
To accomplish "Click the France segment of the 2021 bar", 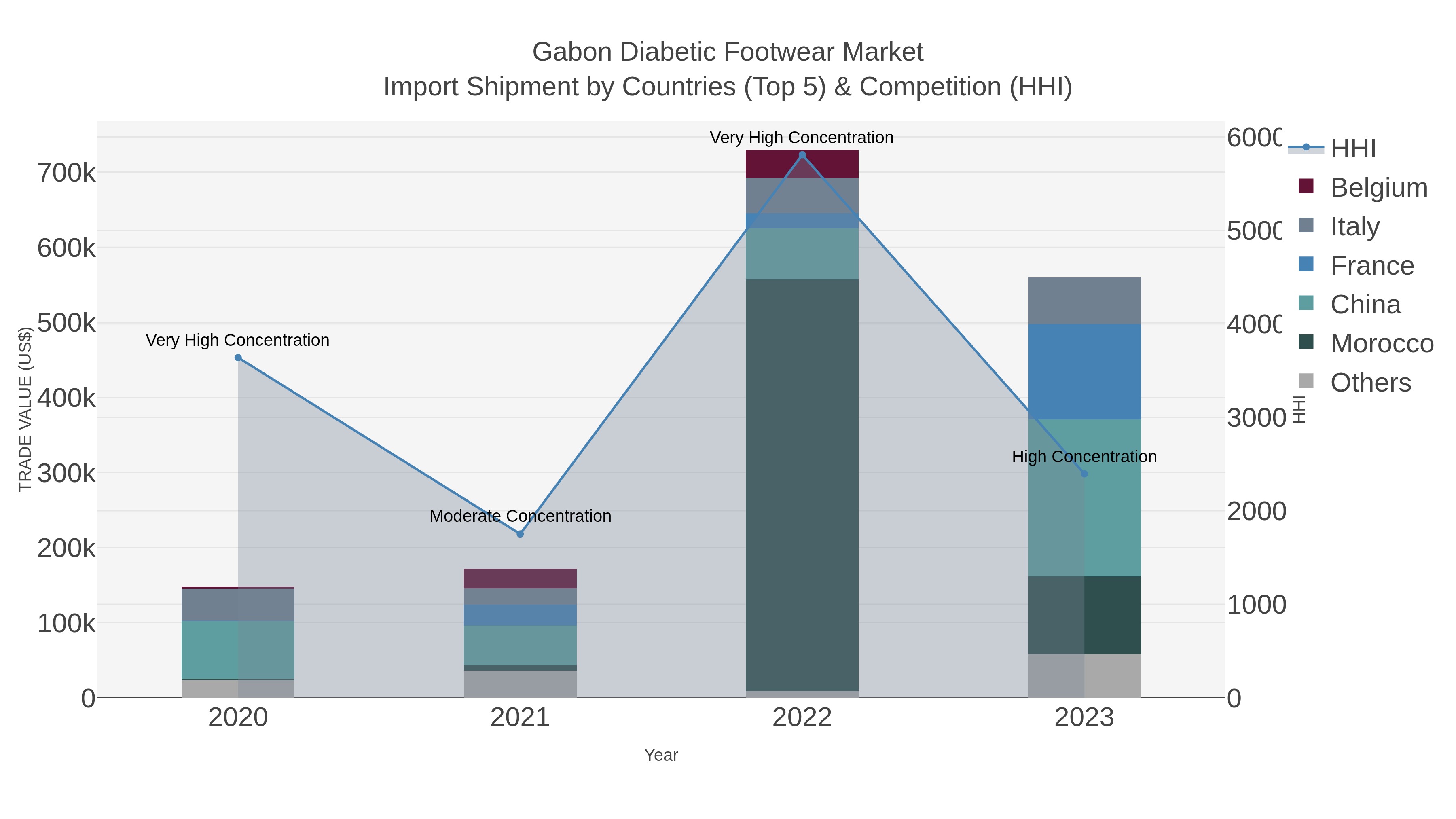I will pyautogui.click(x=520, y=616).
